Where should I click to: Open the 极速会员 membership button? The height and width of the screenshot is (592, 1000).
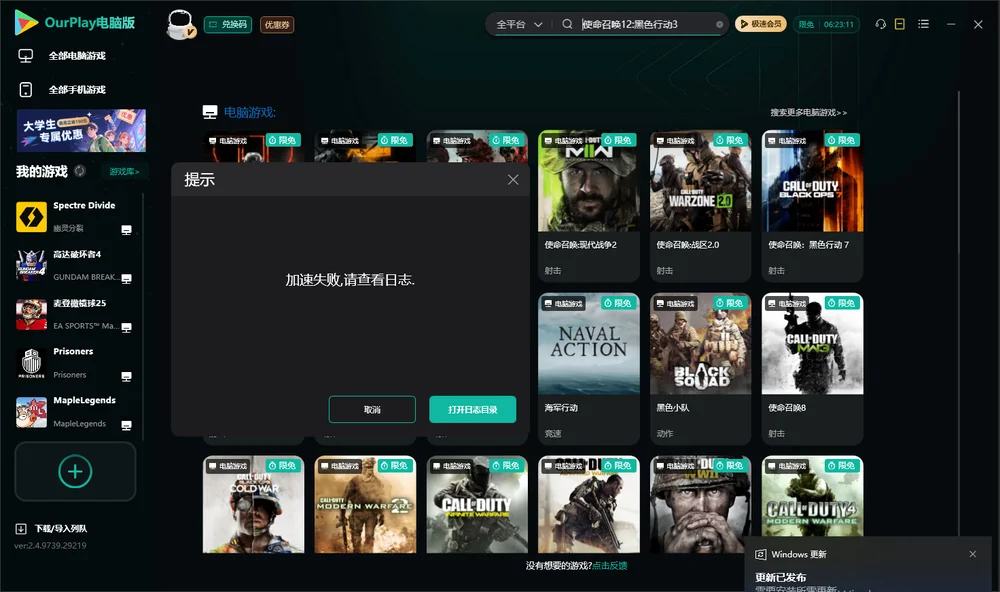[761, 24]
